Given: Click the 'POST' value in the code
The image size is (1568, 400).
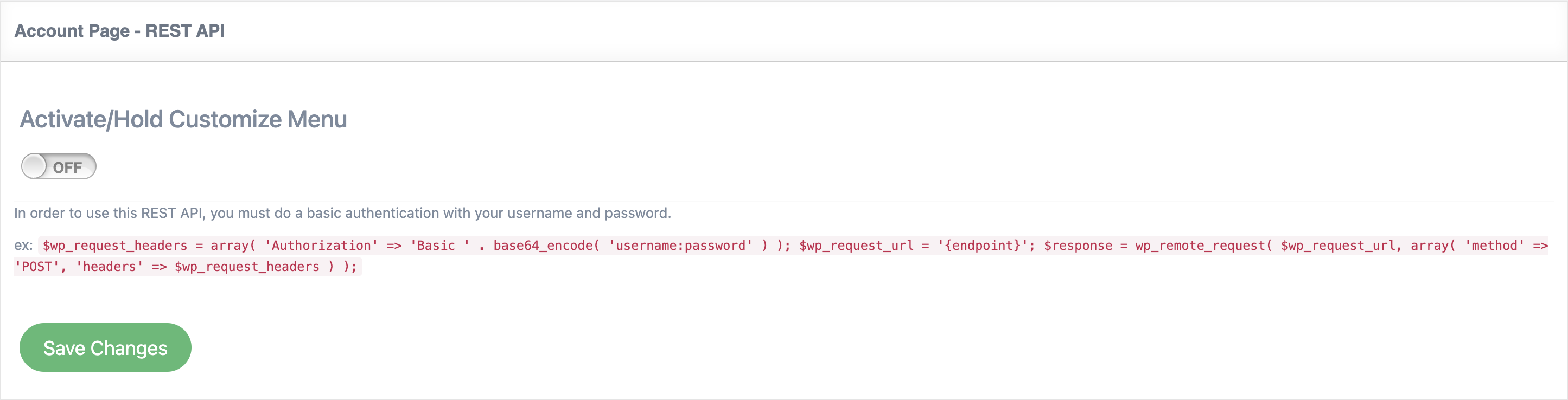Looking at the screenshot, I should click(36, 267).
